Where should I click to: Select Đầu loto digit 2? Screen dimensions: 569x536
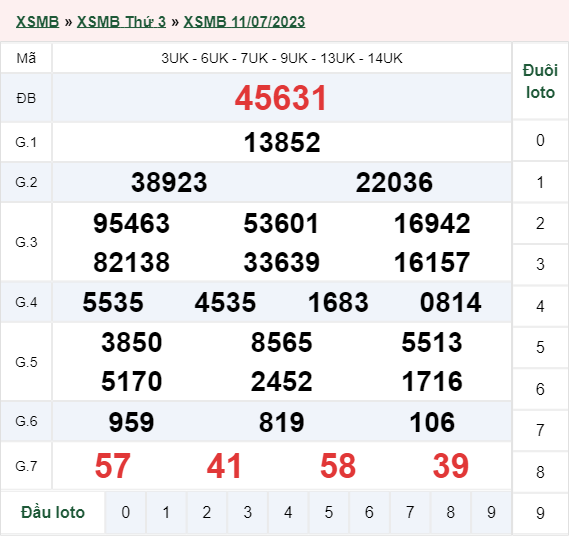click(x=207, y=512)
